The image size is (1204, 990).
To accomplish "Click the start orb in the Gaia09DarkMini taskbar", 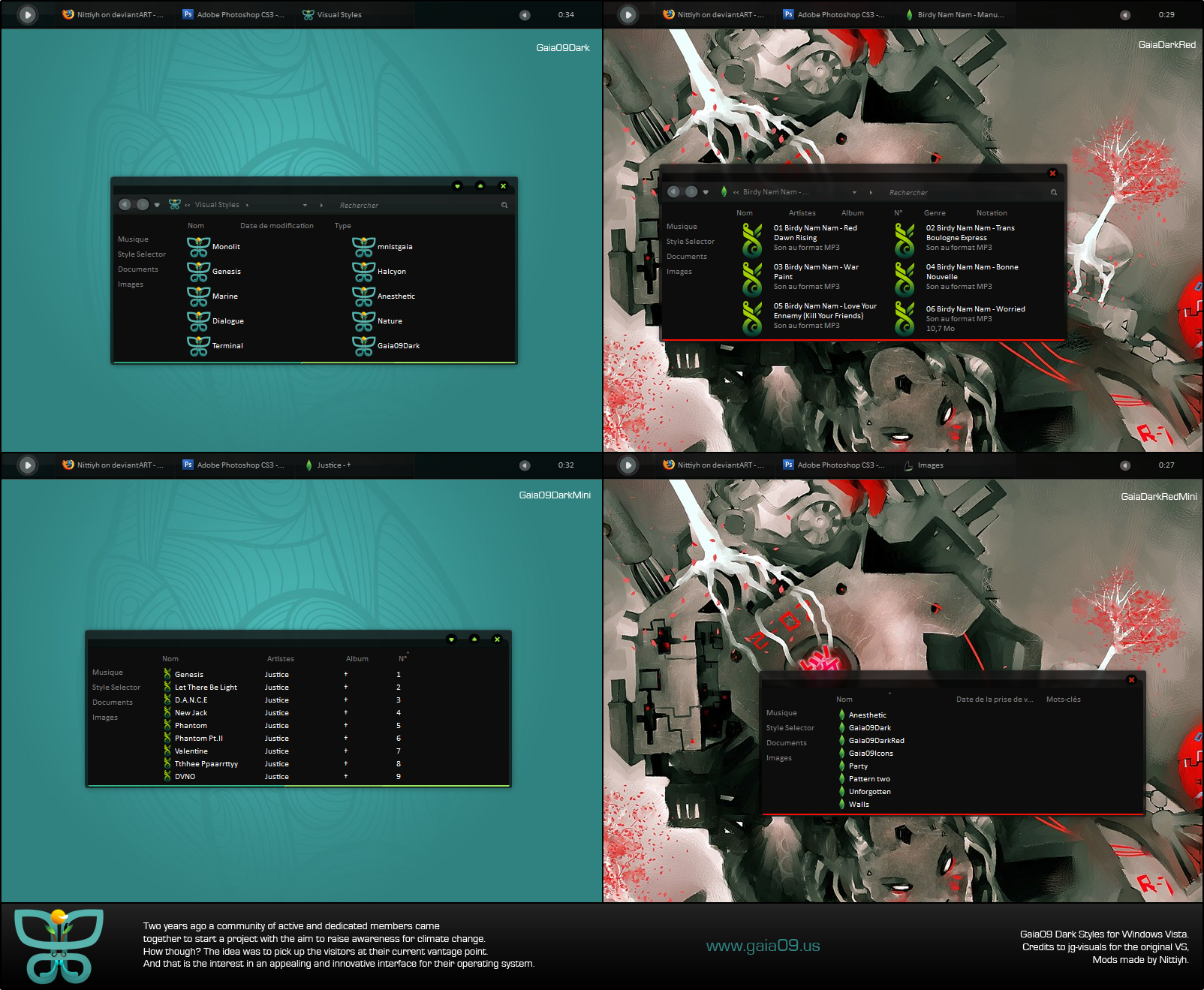I will tap(27, 465).
